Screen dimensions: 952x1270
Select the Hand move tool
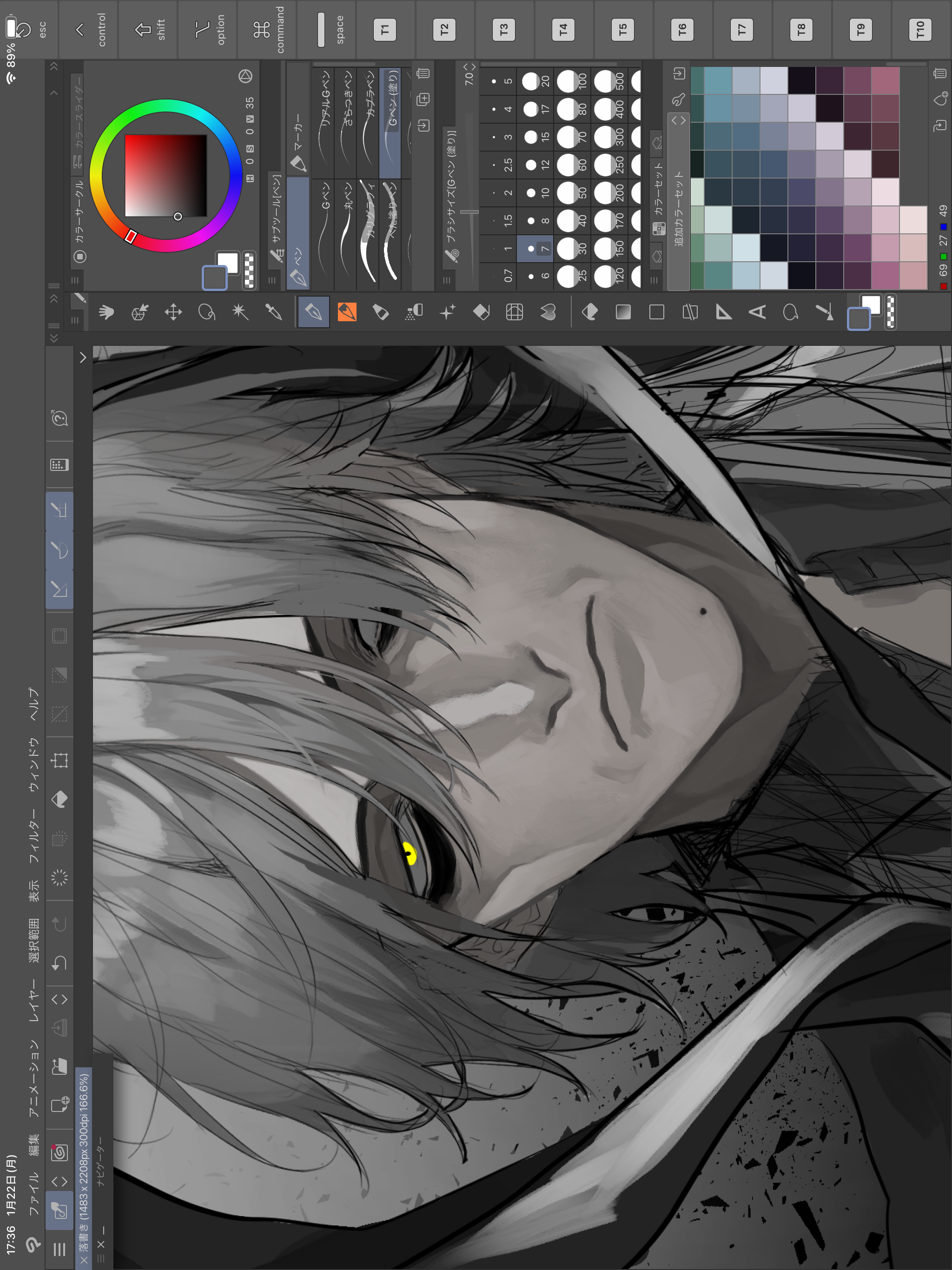tap(106, 312)
